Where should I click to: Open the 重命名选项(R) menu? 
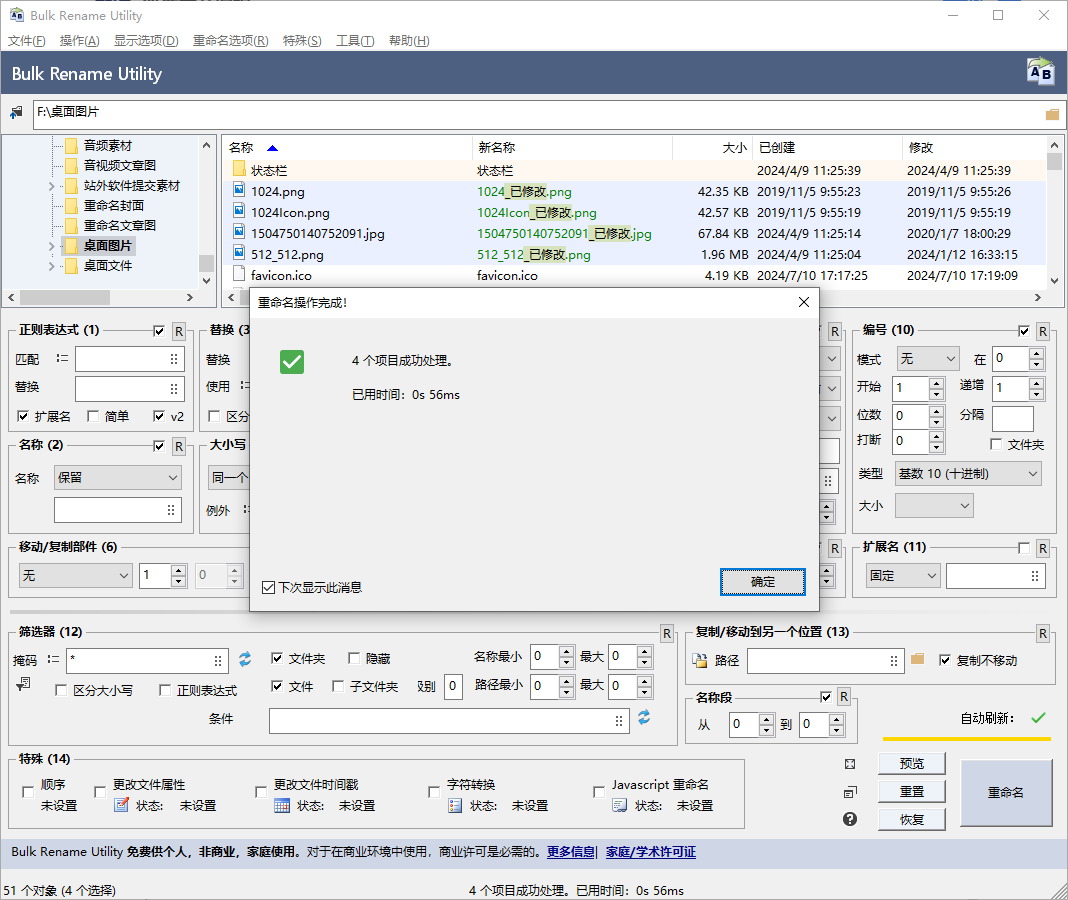click(x=230, y=41)
